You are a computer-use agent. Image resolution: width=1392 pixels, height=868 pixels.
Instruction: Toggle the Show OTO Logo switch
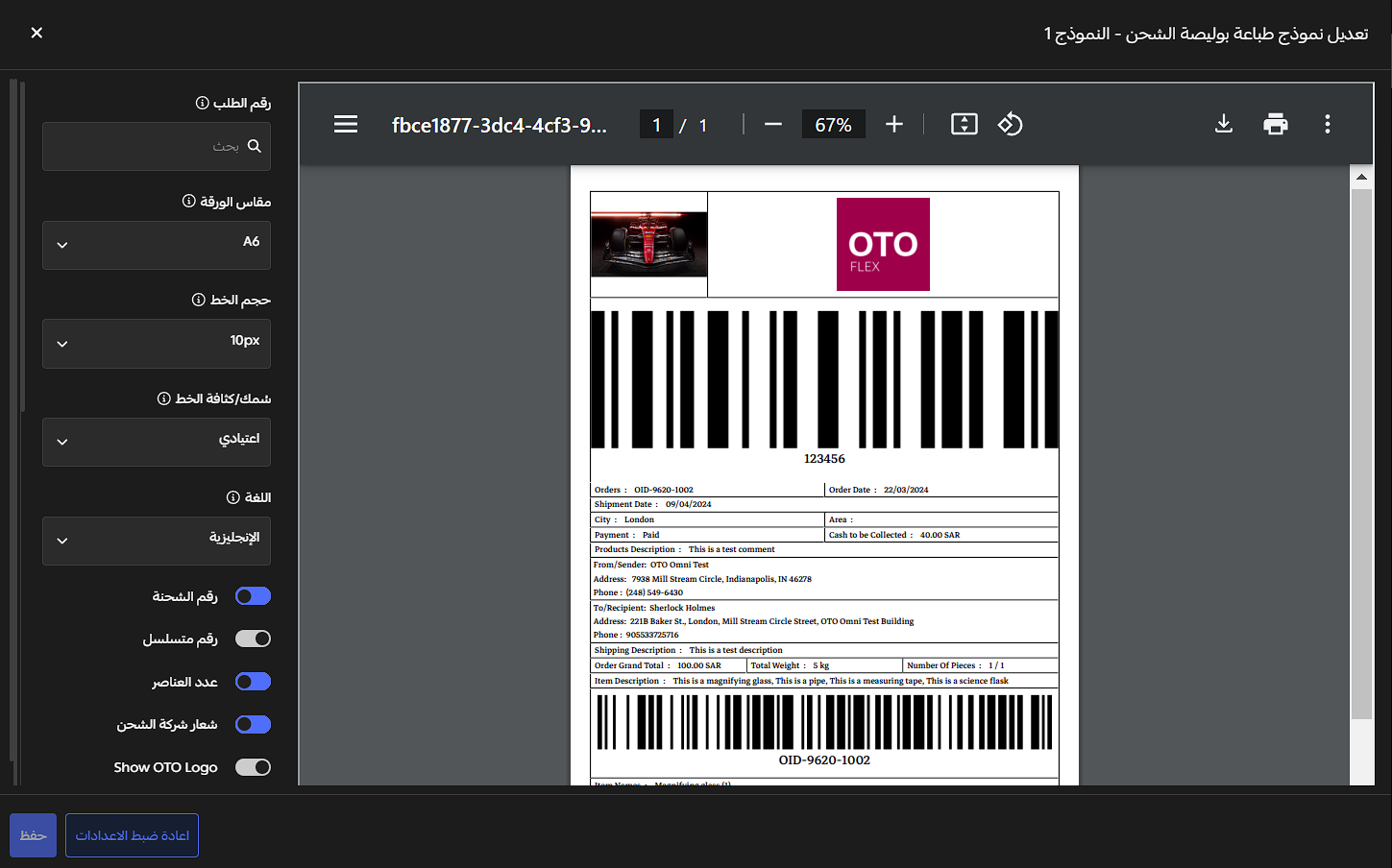[x=254, y=767]
